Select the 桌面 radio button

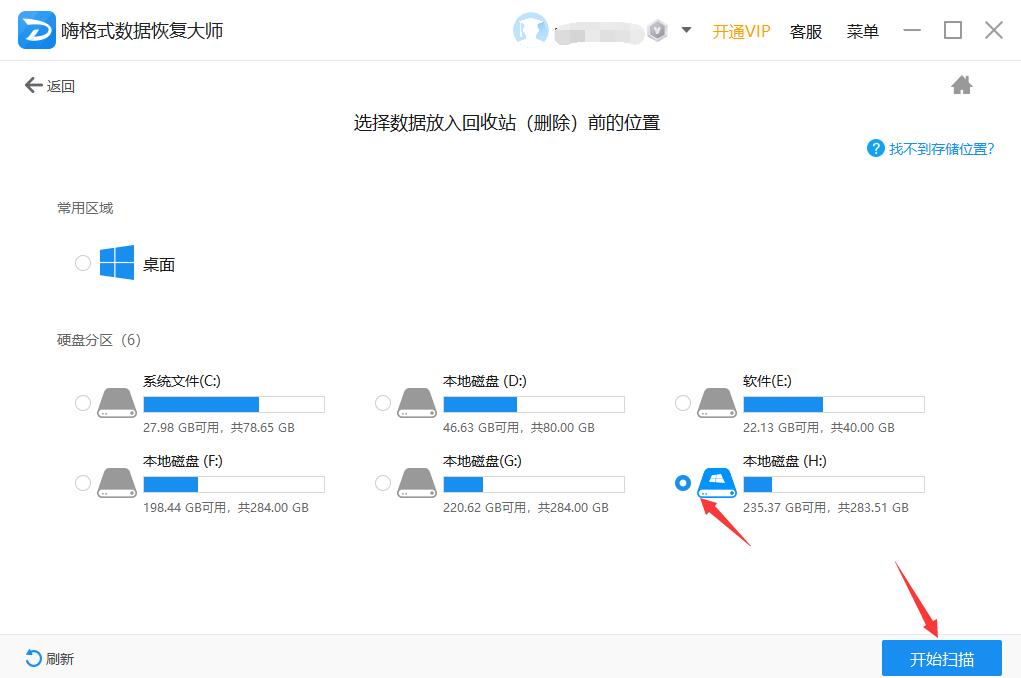coord(83,262)
